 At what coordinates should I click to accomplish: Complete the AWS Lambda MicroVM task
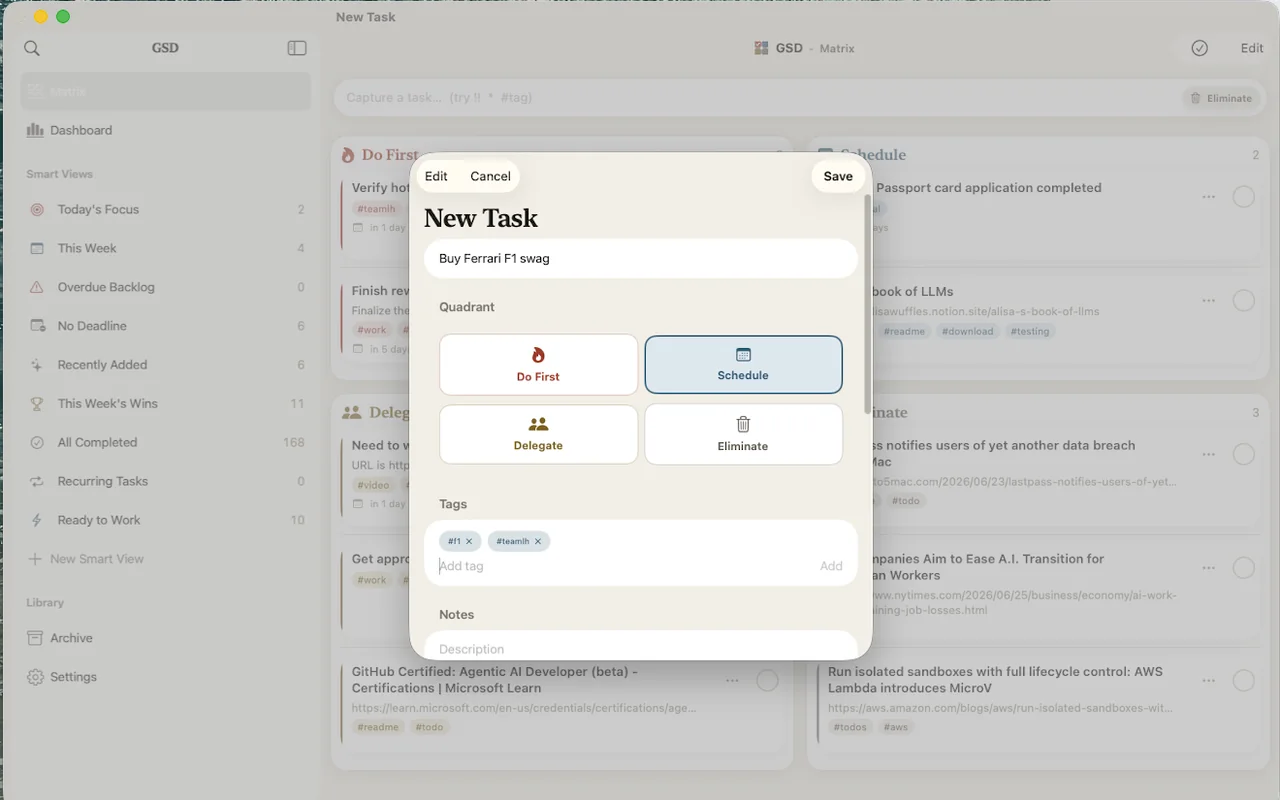pos(1243,681)
